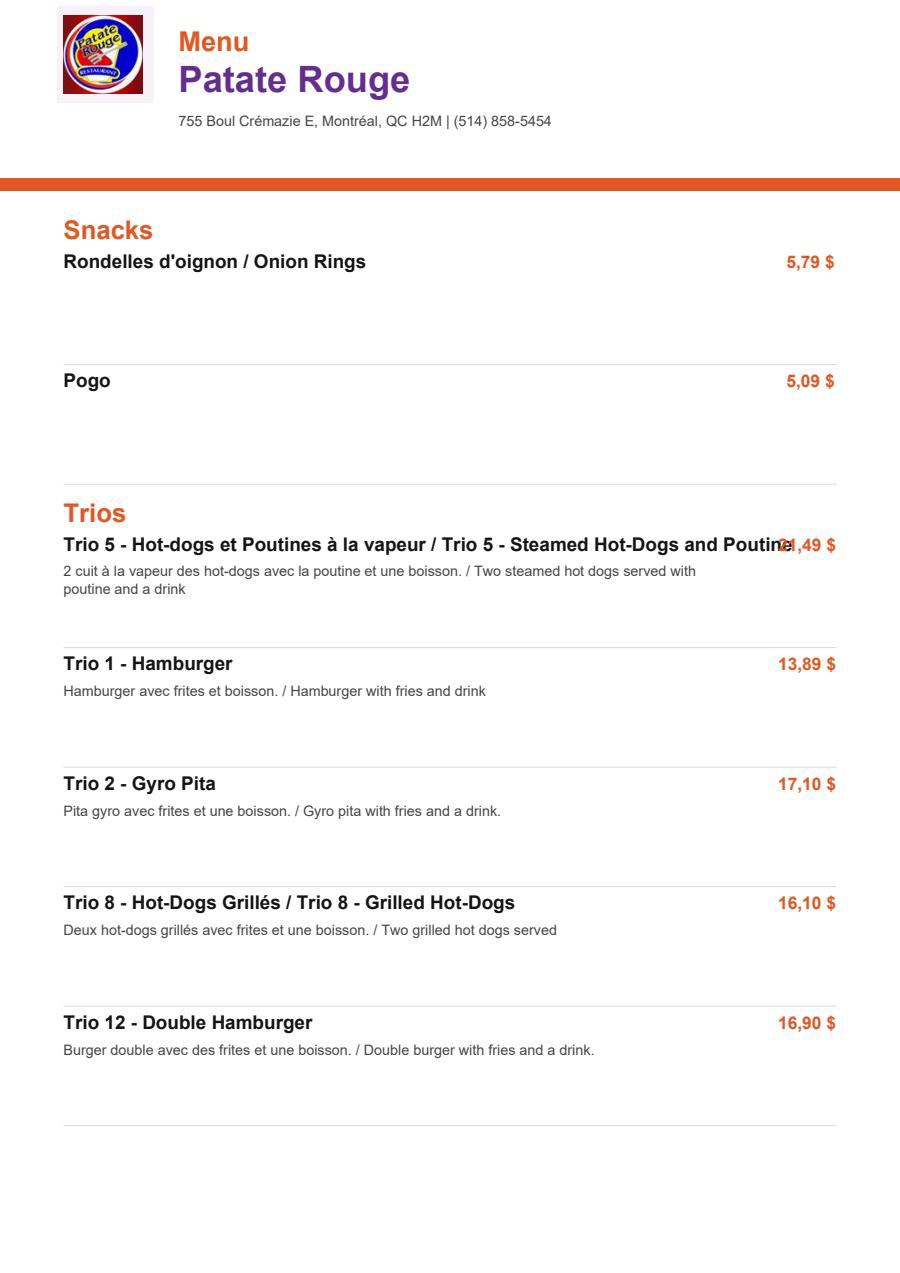The image size is (900, 1273).
Task: Select Trio 8 - Grilled Hot-Dogs item
Action: (289, 903)
